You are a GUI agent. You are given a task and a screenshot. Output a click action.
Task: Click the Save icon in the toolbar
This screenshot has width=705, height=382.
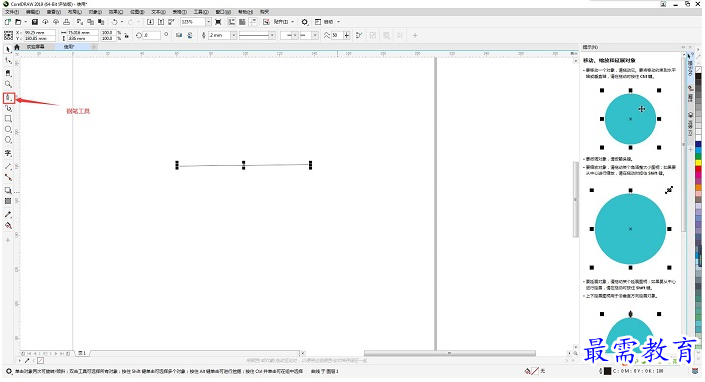pyautogui.click(x=35, y=22)
